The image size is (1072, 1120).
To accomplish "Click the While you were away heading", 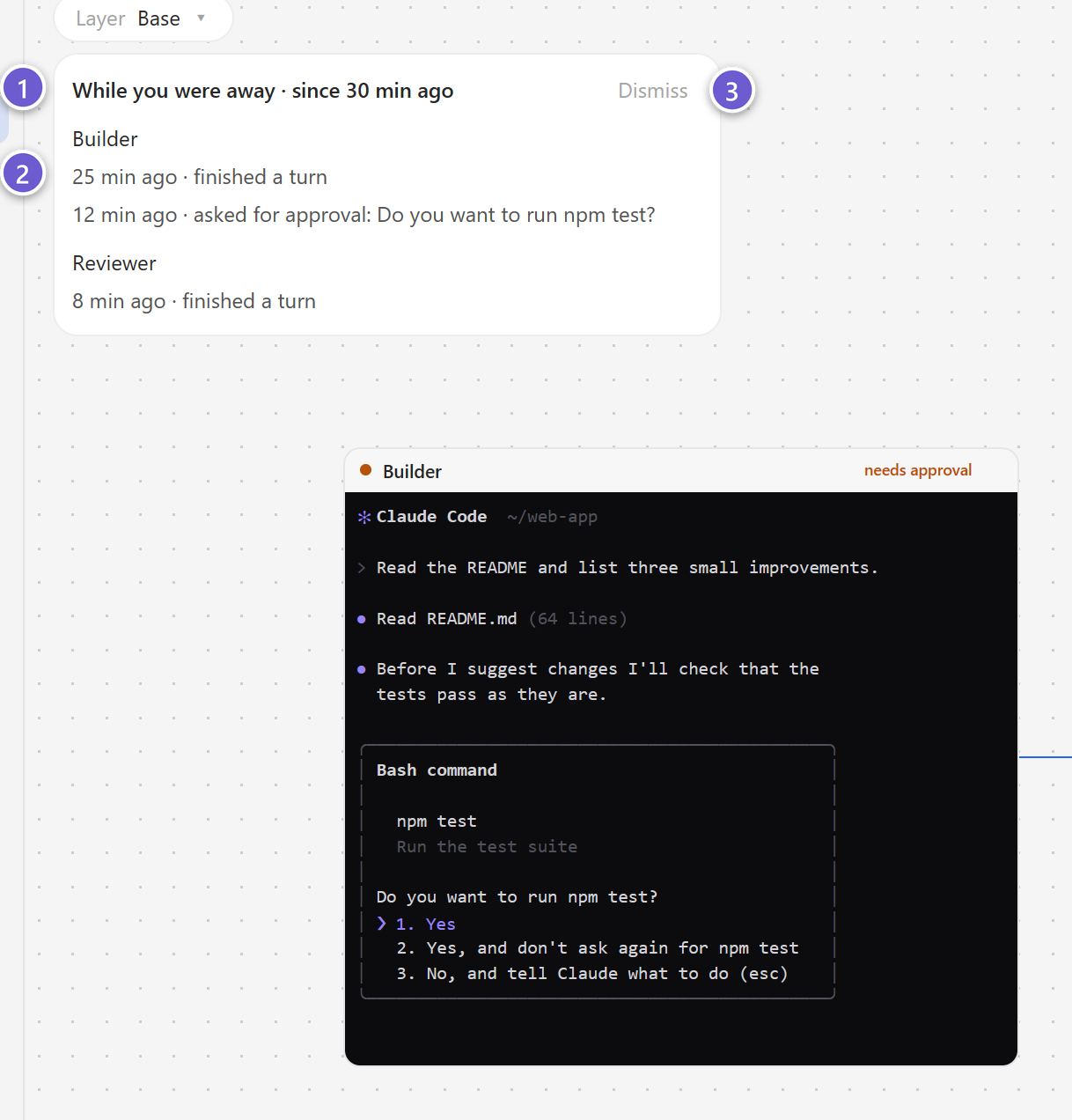I will click(x=263, y=91).
